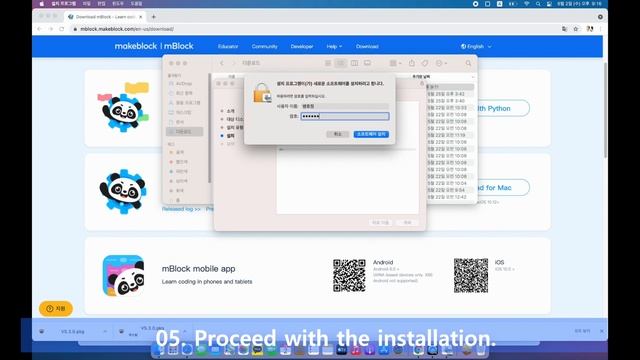The width and height of the screenshot is (640, 360).
Task: Expand the V5.3.5.pkg download item chevron
Action: 105,331
